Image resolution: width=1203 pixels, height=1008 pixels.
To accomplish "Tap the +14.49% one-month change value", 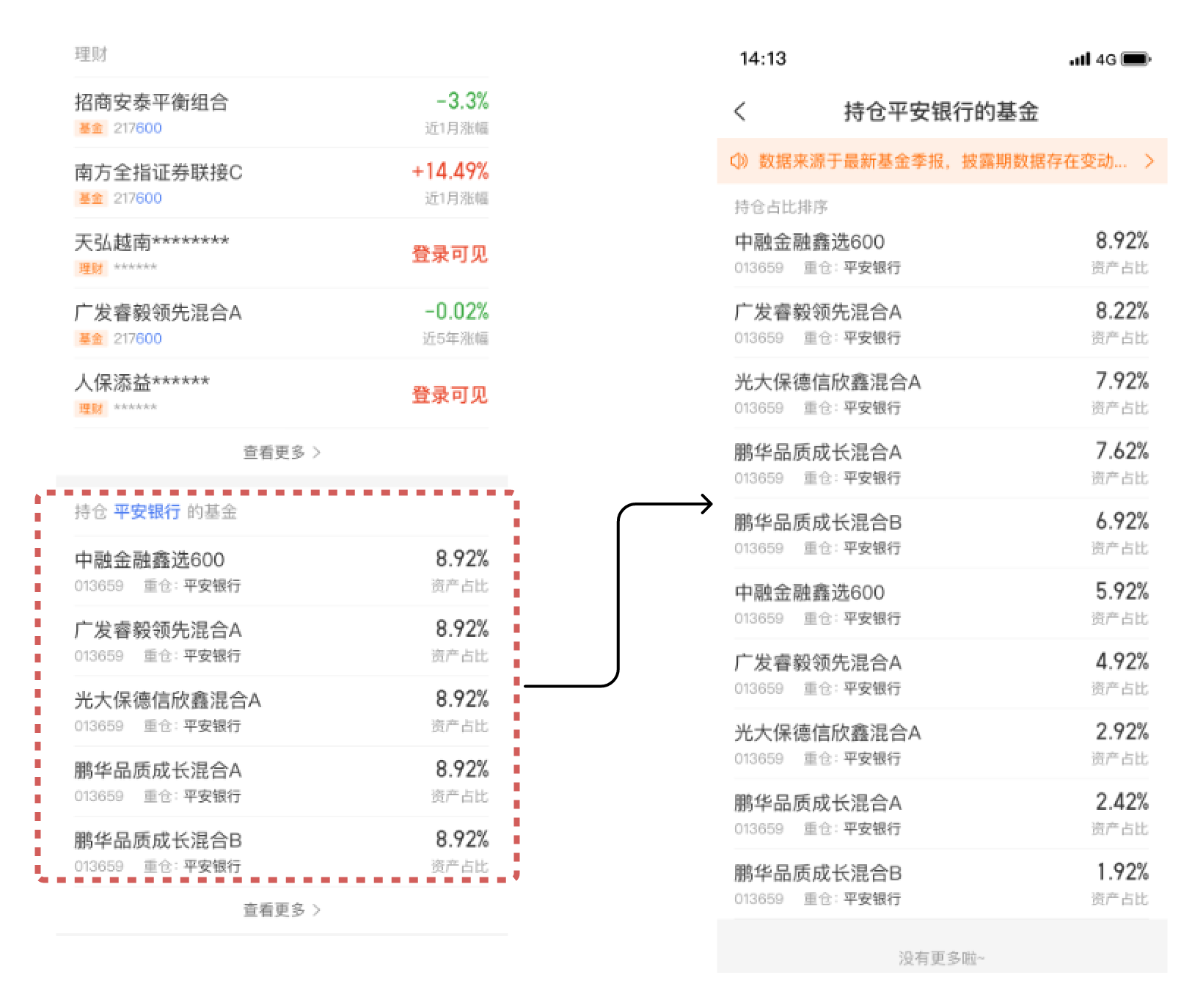I will (450, 171).
